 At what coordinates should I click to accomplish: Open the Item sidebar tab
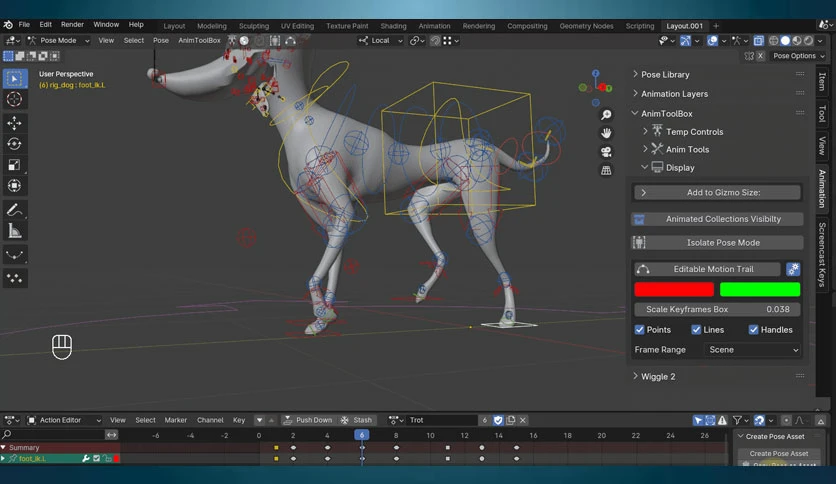point(822,82)
